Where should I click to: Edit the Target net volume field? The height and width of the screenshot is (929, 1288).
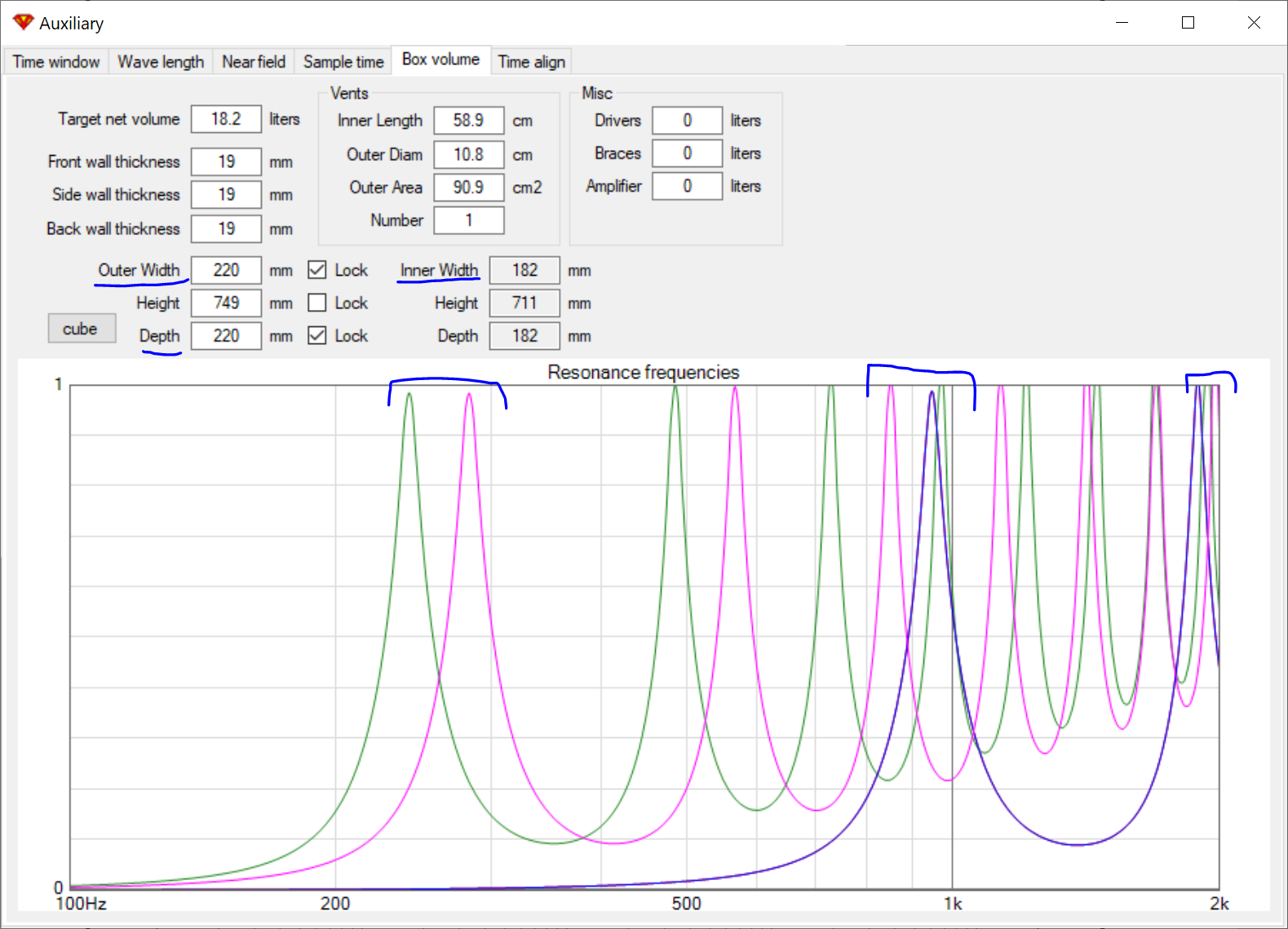click(226, 119)
